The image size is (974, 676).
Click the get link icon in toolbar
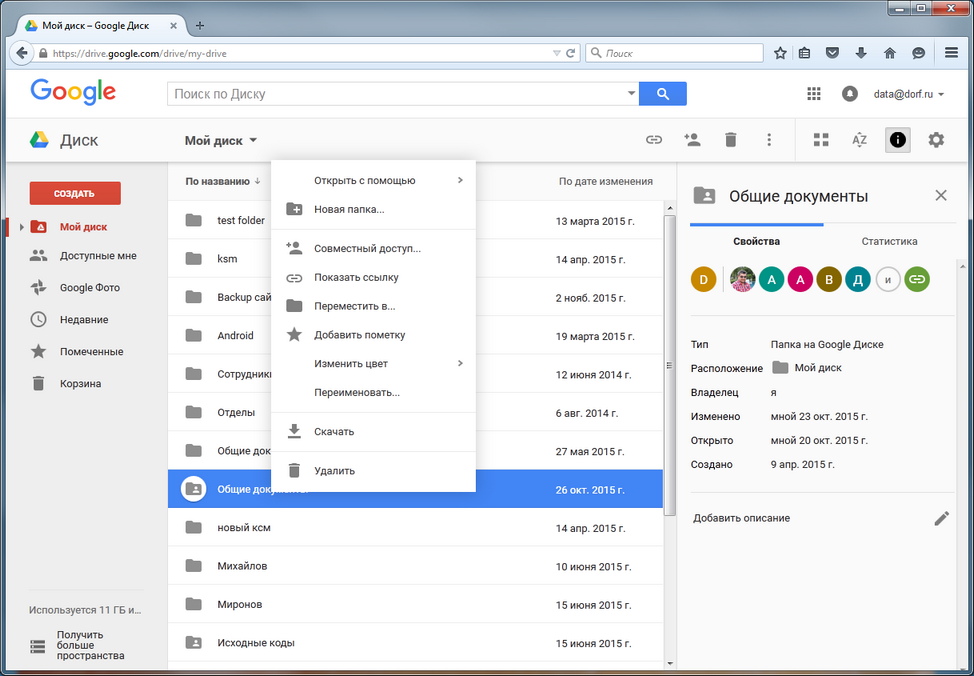point(653,140)
